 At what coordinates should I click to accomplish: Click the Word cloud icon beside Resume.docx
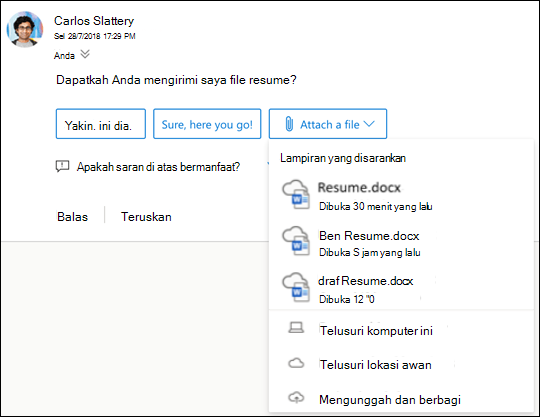(x=296, y=194)
